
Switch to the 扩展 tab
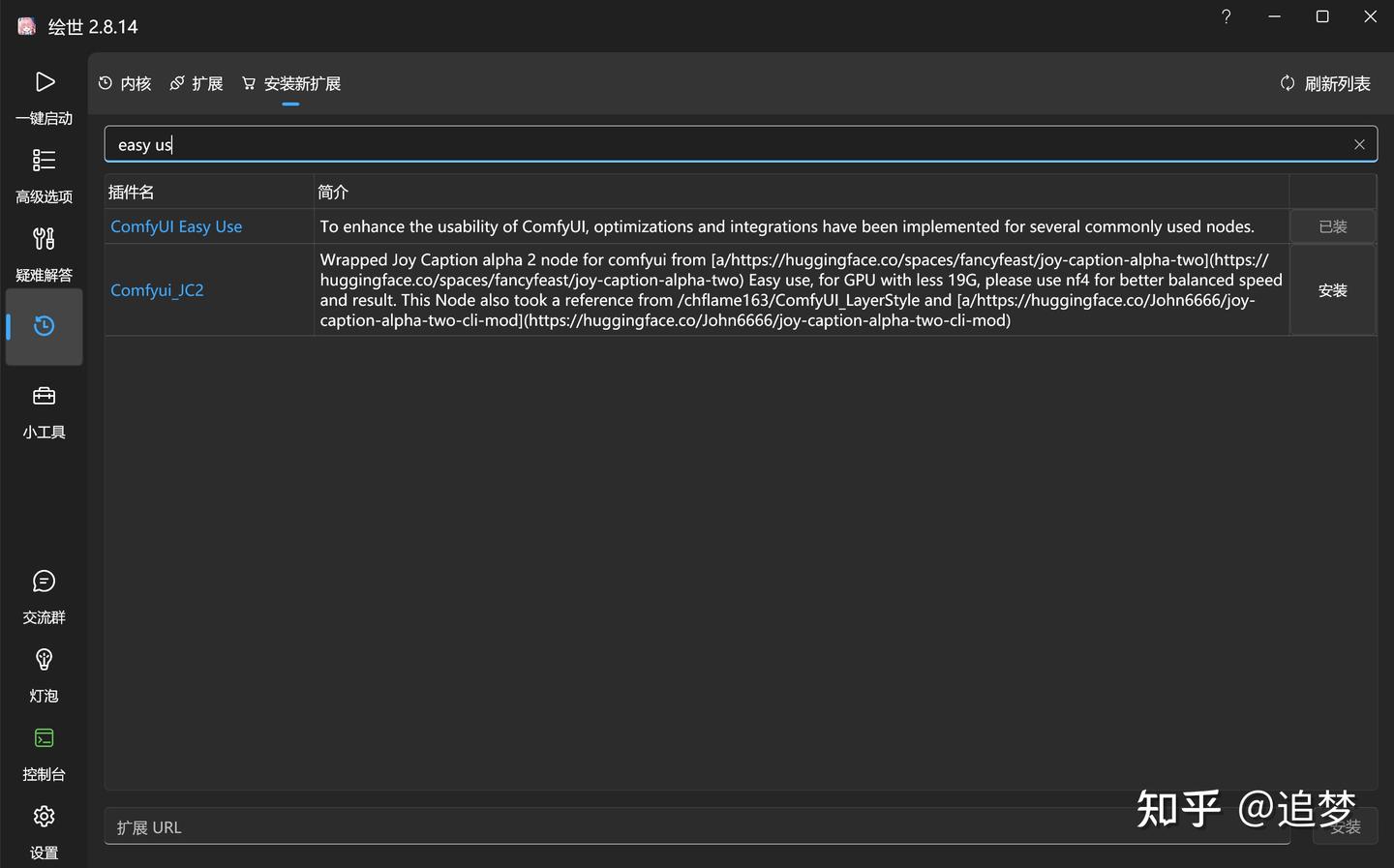click(197, 84)
